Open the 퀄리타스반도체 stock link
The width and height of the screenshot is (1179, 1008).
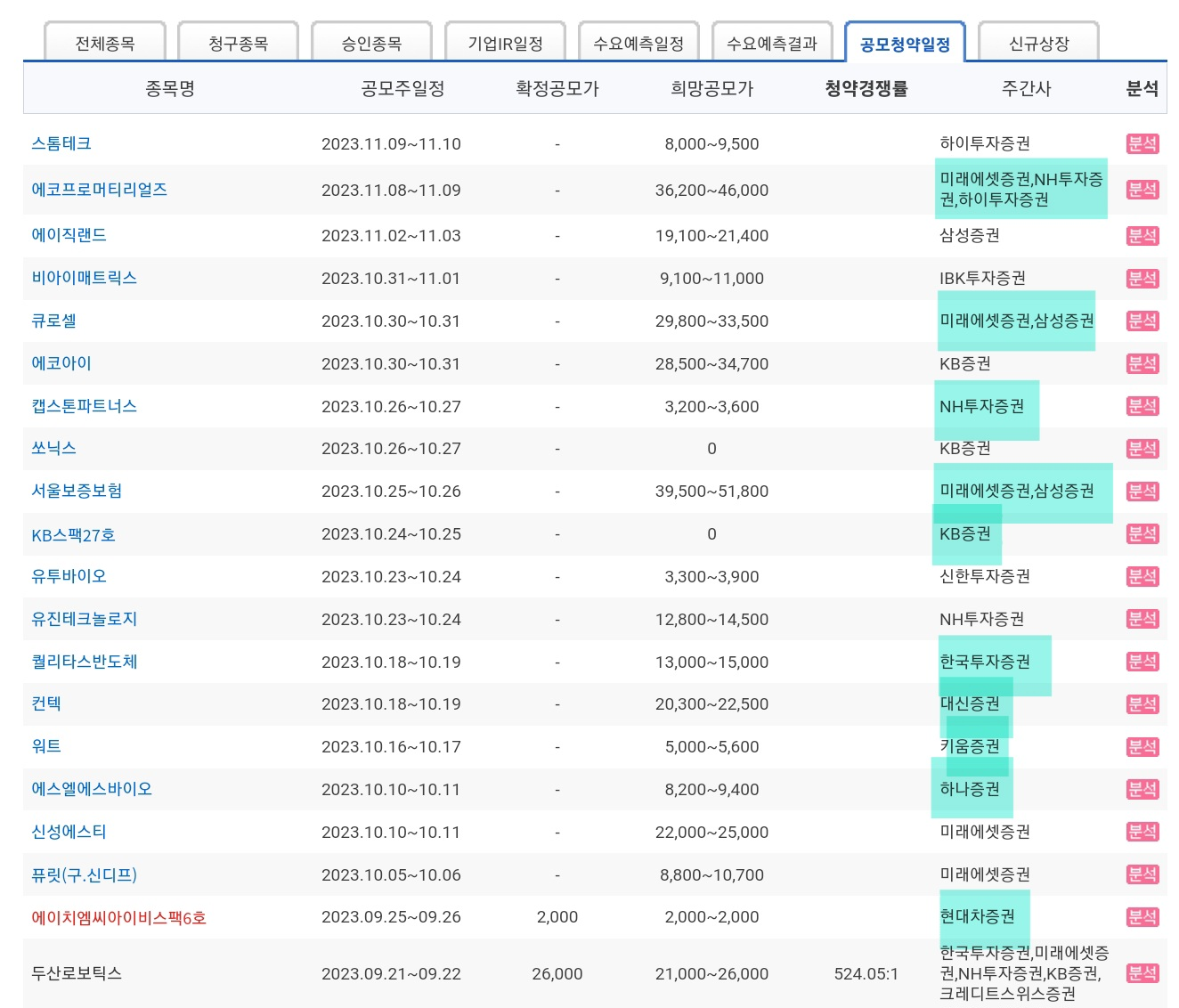85,662
